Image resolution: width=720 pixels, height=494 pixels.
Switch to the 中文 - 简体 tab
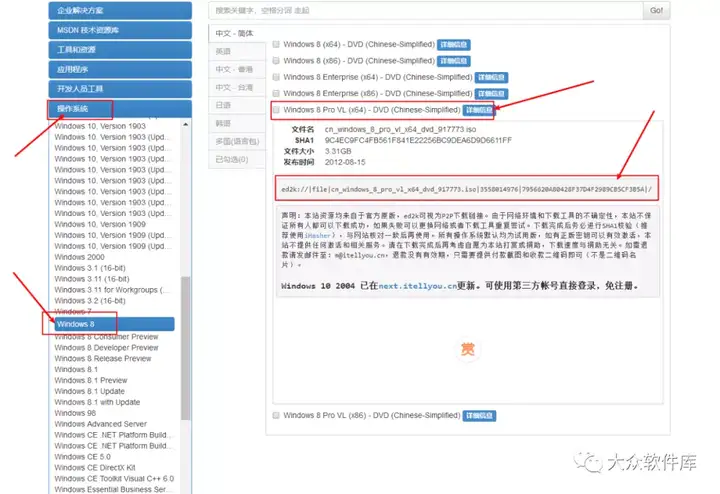237,34
